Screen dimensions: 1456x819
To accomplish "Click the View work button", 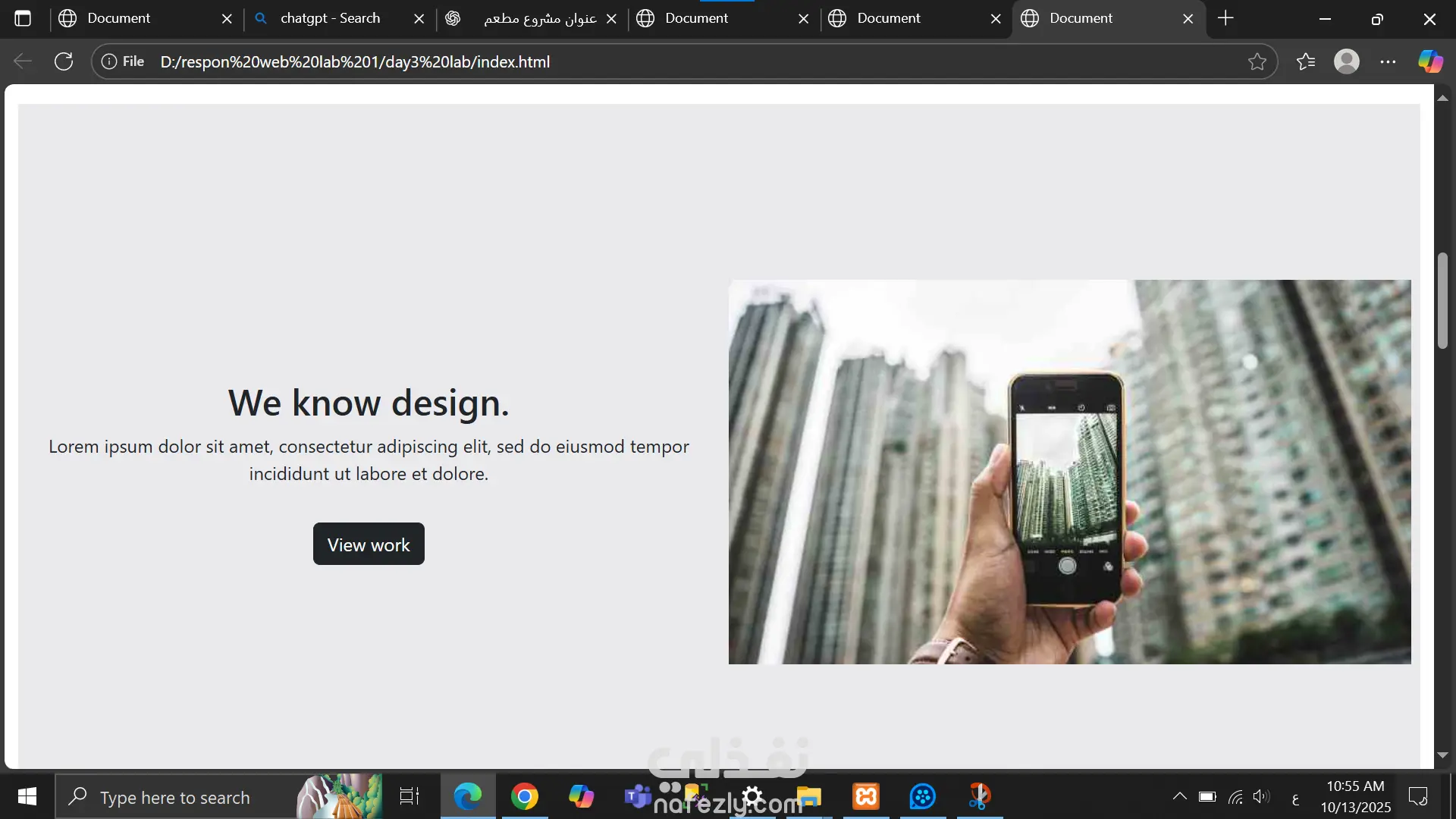I will point(369,544).
